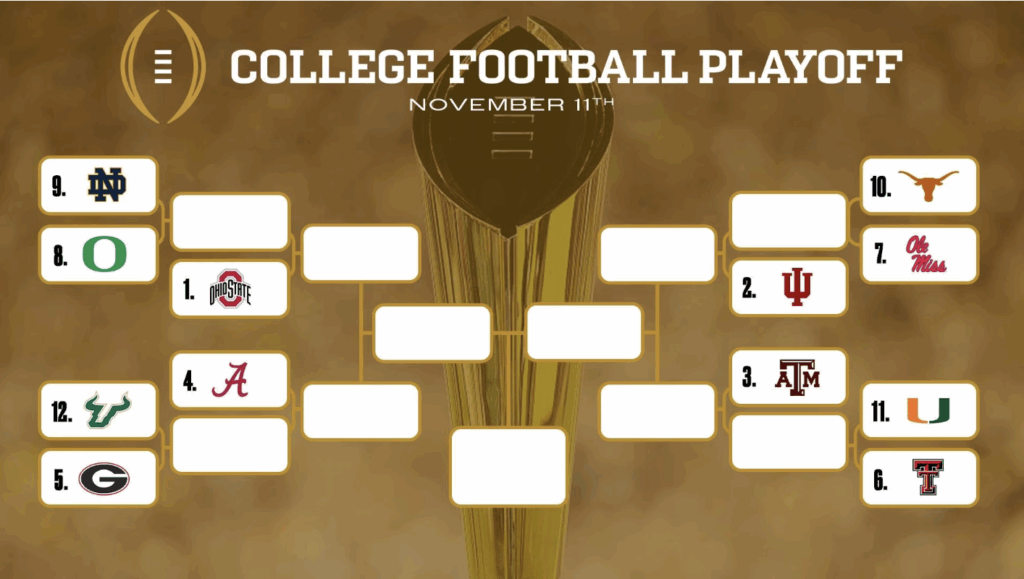The image size is (1024, 579).
Task: Click the empty South Florida vs Georgia winner box
Action: [230, 445]
